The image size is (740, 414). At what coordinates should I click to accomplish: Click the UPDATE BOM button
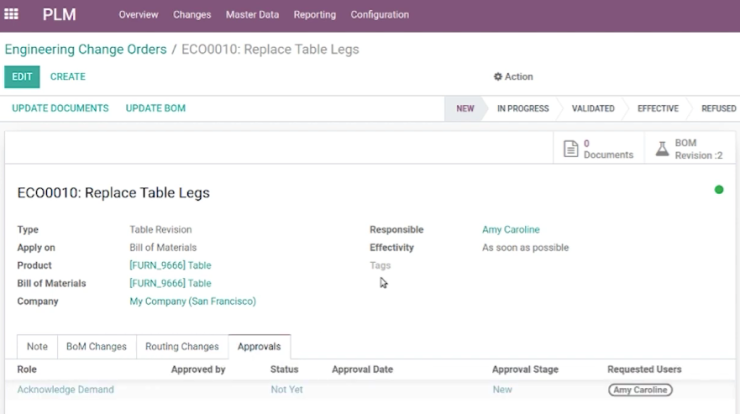155,108
